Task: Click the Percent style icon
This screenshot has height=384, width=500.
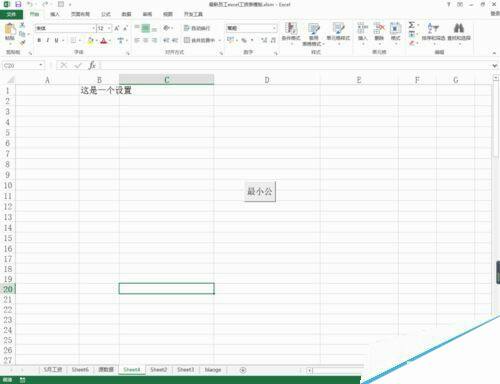Action: 244,40
